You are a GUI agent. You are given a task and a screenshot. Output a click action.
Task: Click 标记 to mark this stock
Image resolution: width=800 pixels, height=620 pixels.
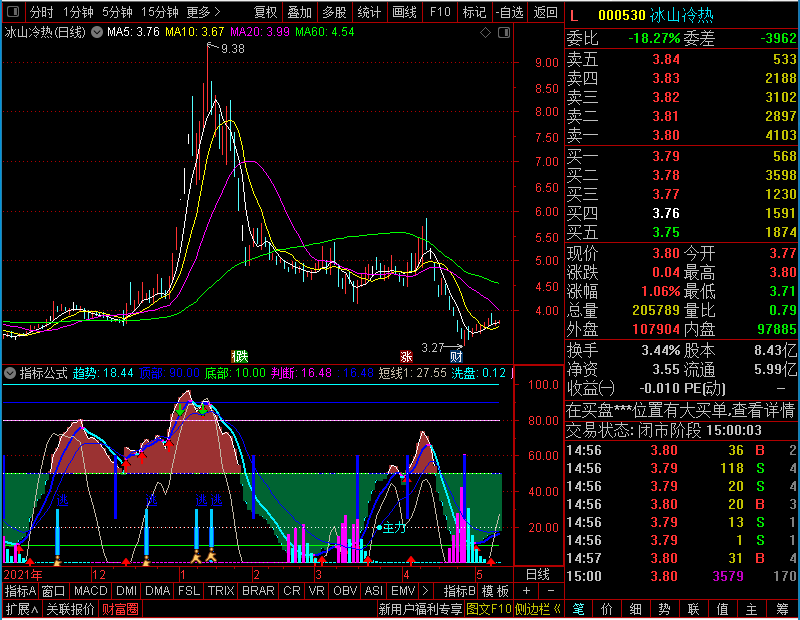pos(474,12)
